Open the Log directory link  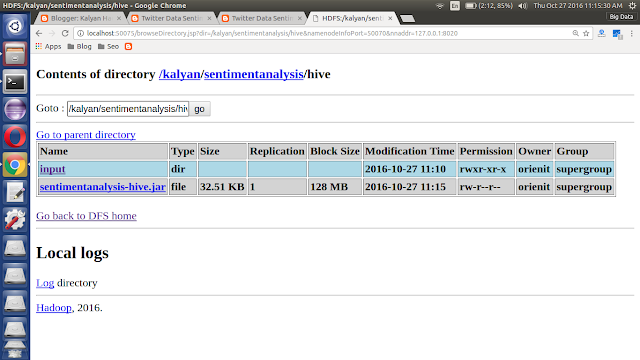tap(45, 283)
